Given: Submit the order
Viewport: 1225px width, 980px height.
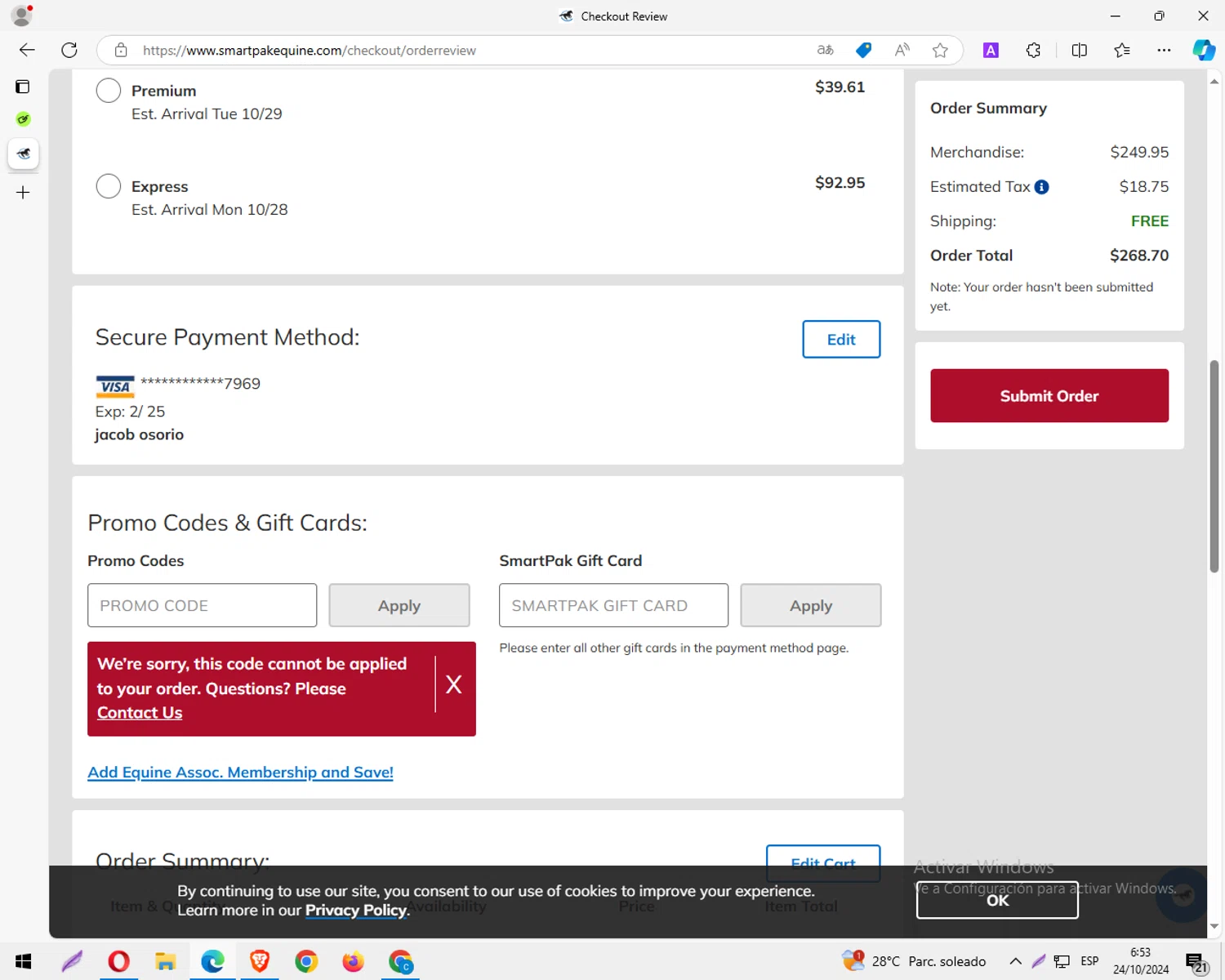Looking at the screenshot, I should tap(1049, 395).
